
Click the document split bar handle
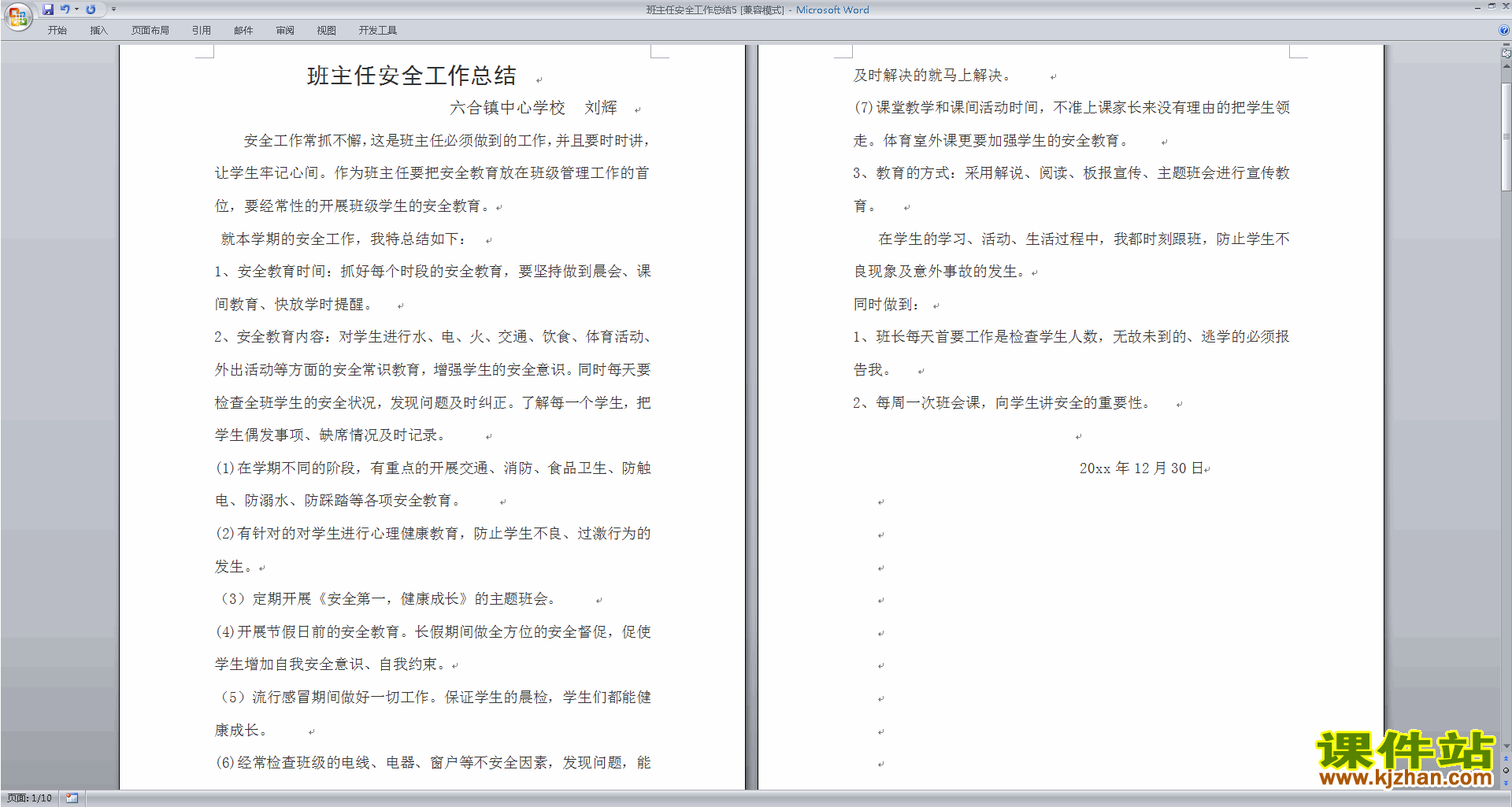pos(1506,45)
